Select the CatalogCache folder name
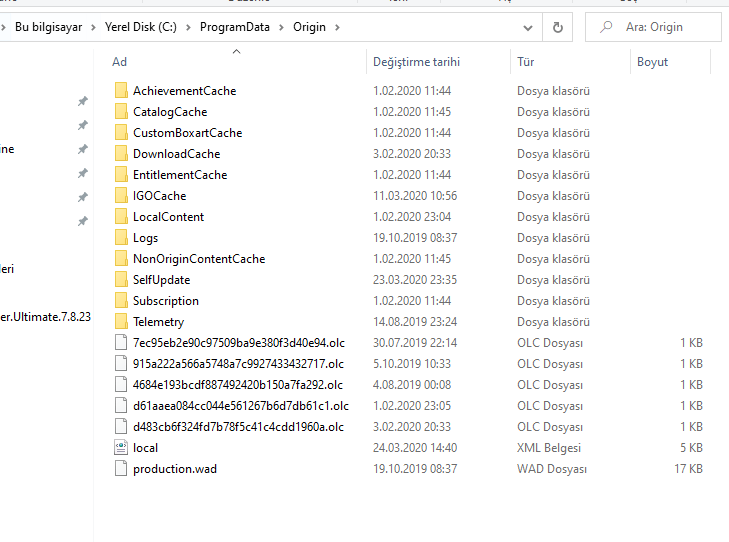Screen dimensions: 729x542 coord(170,112)
